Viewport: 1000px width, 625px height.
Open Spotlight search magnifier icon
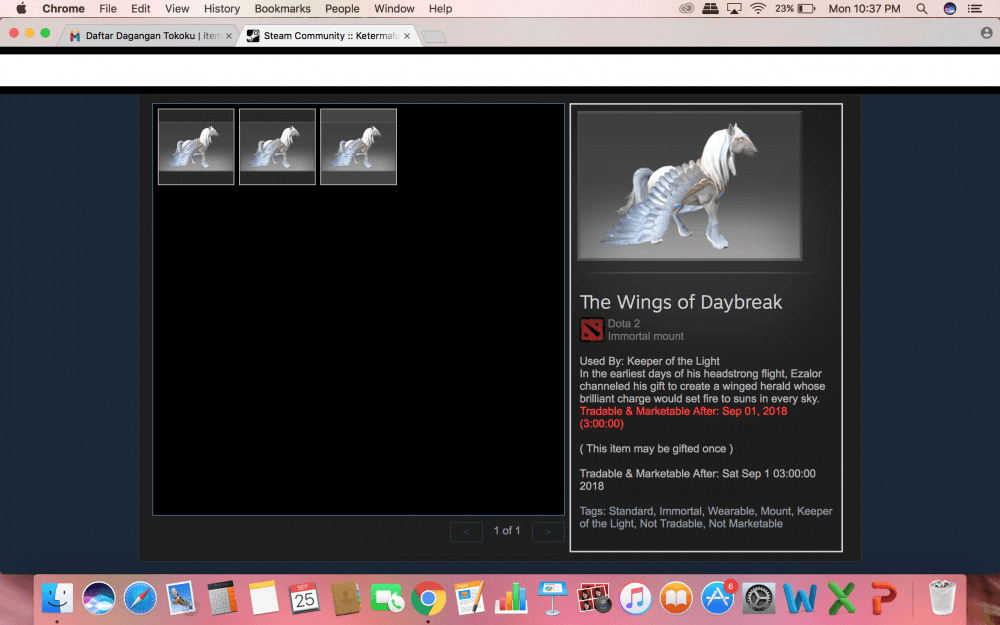921,9
